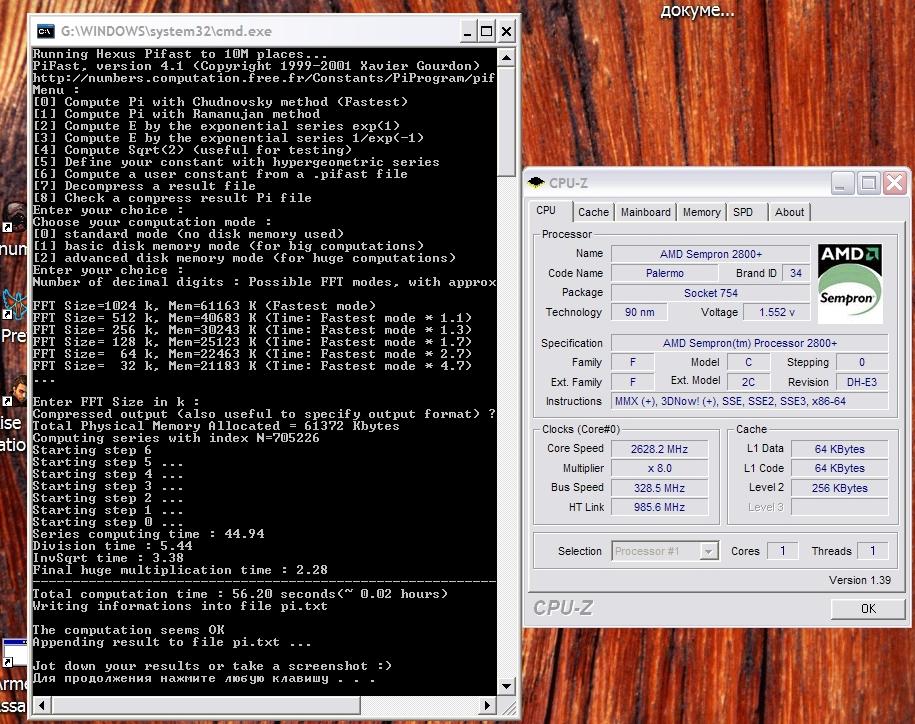Screen dimensions: 915x724
Task: Open cmd.exe window system menu icon
Action: point(45,31)
